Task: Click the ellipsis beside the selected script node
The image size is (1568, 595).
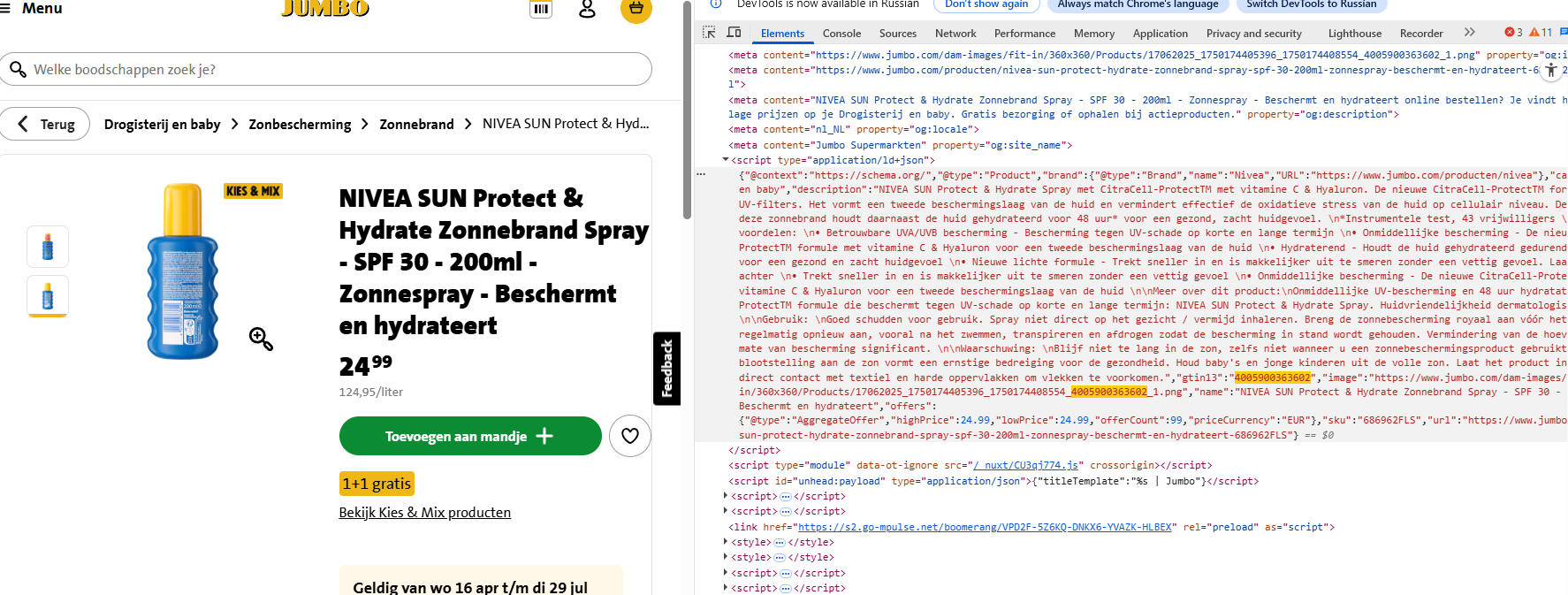Action: tap(701, 174)
